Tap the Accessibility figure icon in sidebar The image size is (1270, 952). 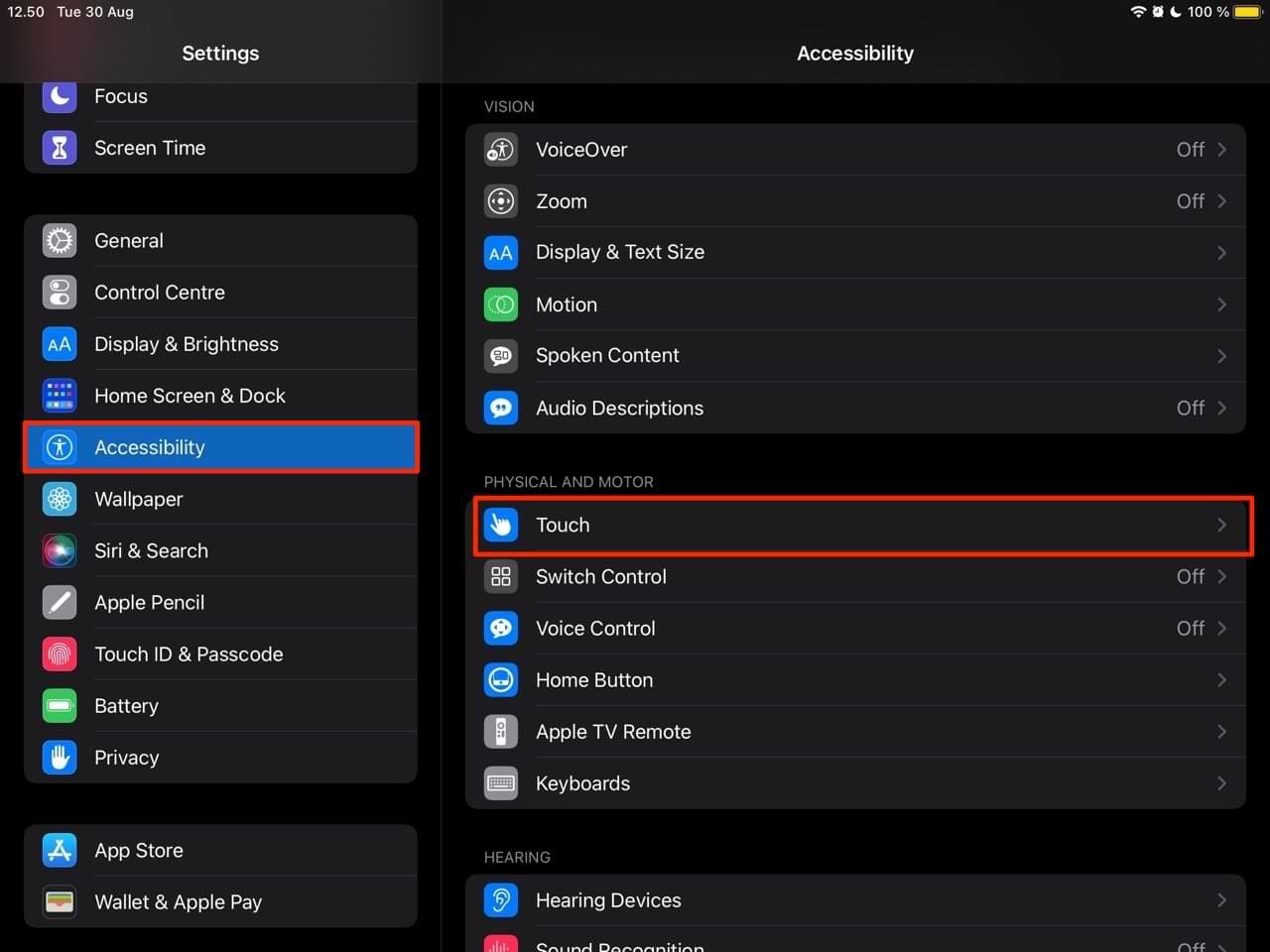(x=60, y=447)
